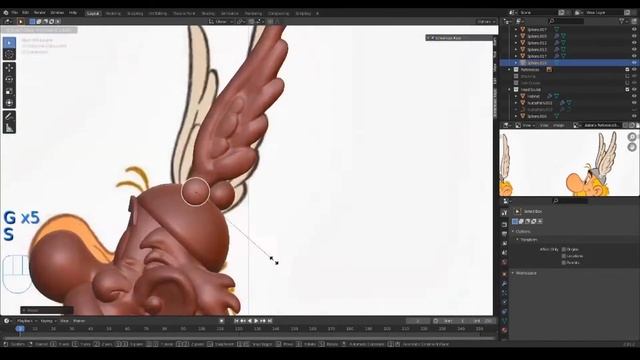
Task: Open the Render properties tab
Action: coord(504,224)
